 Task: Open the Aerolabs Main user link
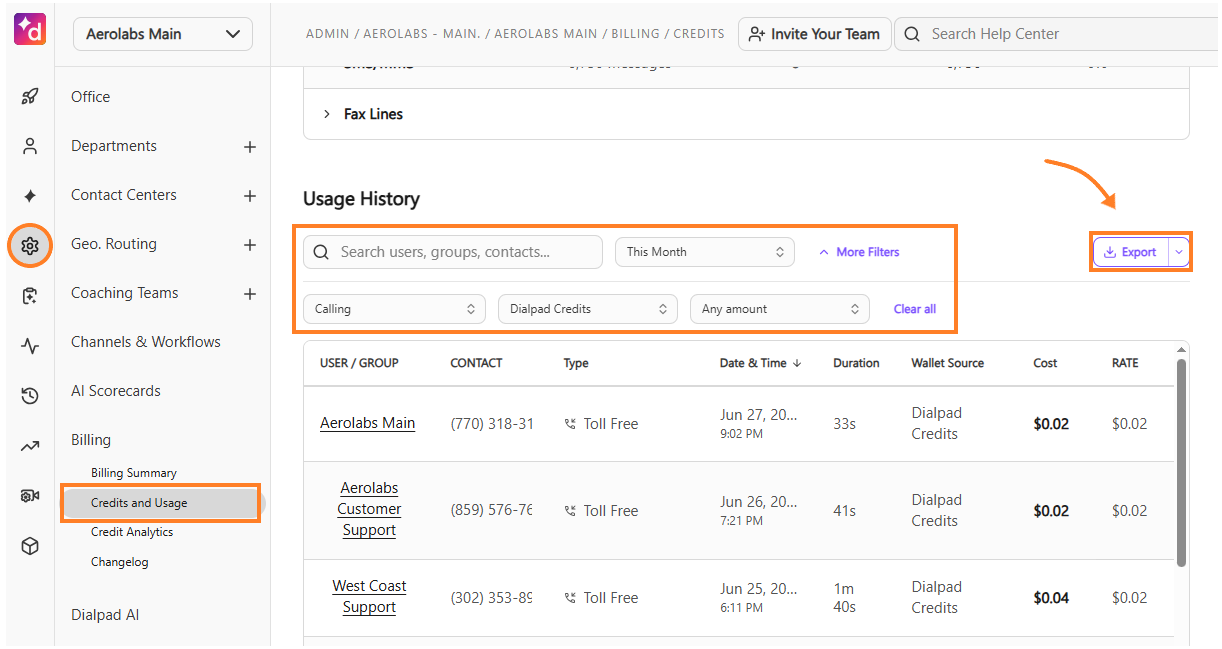[368, 423]
